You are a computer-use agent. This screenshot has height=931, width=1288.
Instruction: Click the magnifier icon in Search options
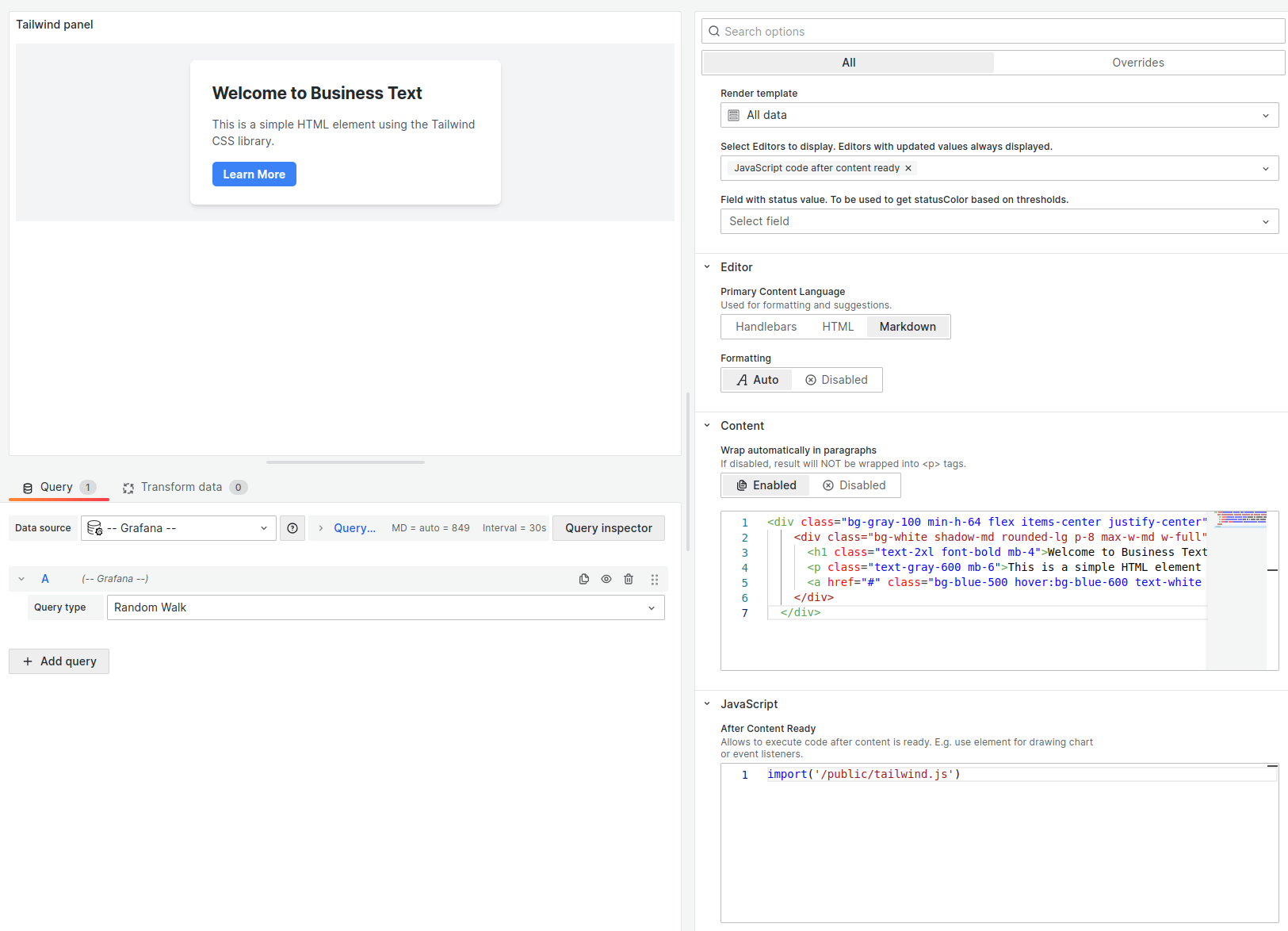point(714,31)
